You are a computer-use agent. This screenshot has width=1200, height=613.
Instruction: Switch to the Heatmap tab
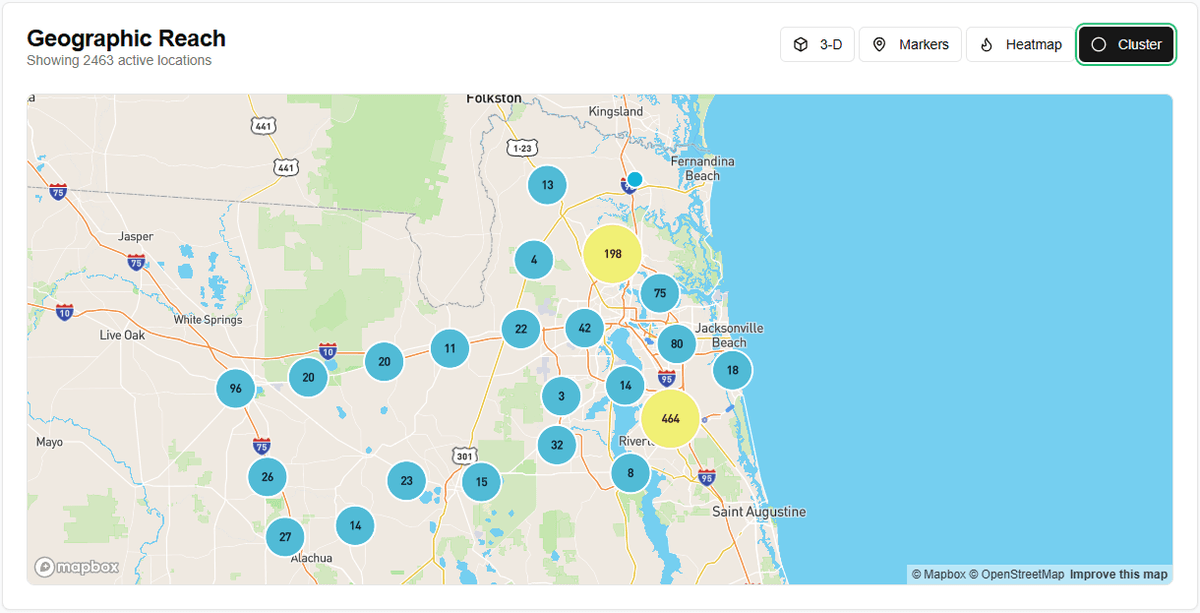click(1019, 44)
